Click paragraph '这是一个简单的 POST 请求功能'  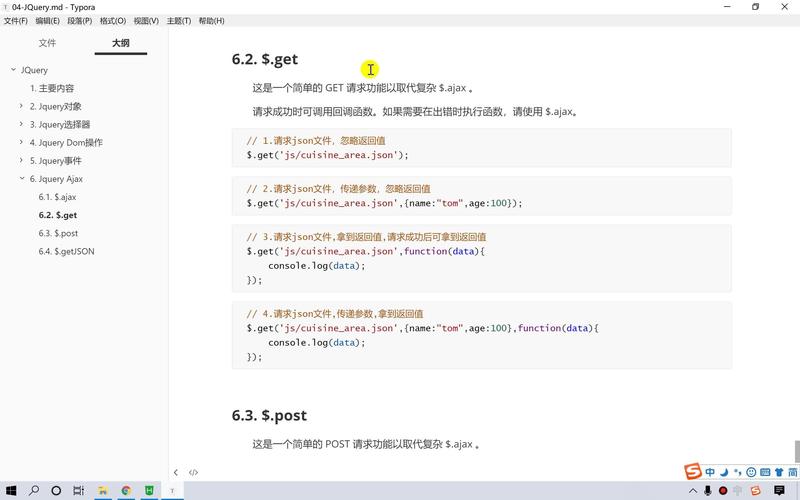click(366, 444)
